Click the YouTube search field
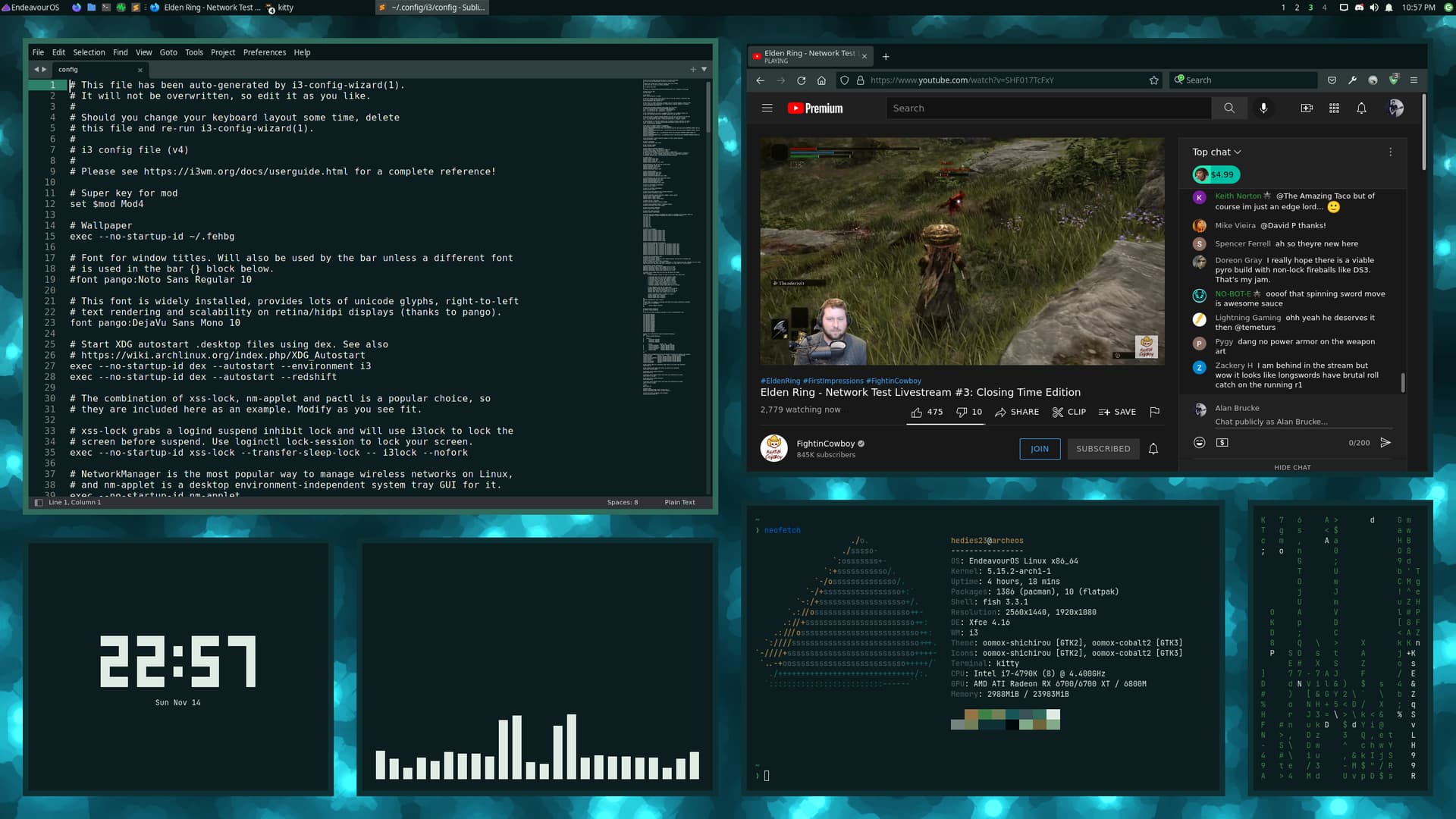Viewport: 1456px width, 819px height. (x=1049, y=108)
